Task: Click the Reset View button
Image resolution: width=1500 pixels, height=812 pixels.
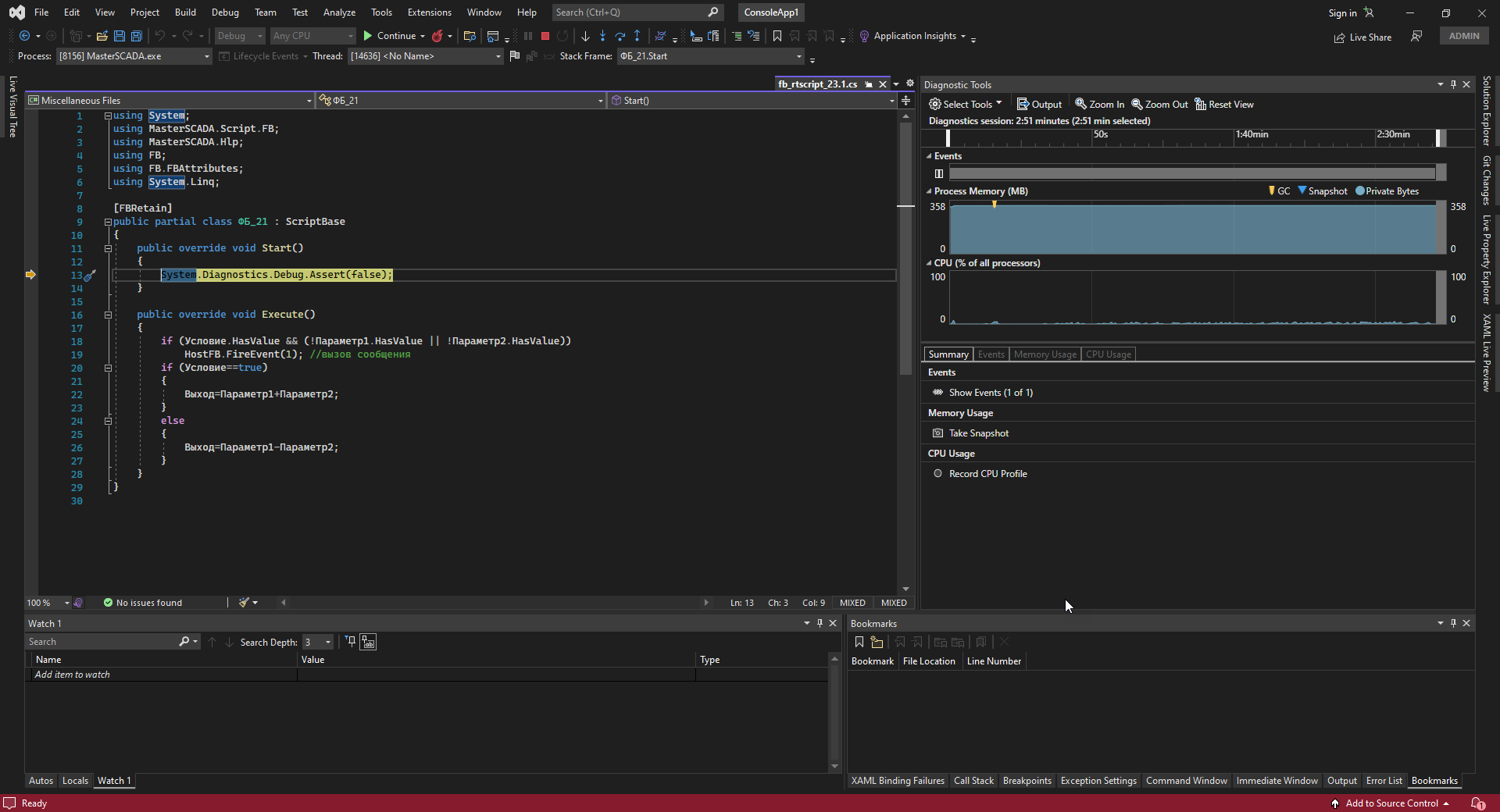Action: 1224,105
